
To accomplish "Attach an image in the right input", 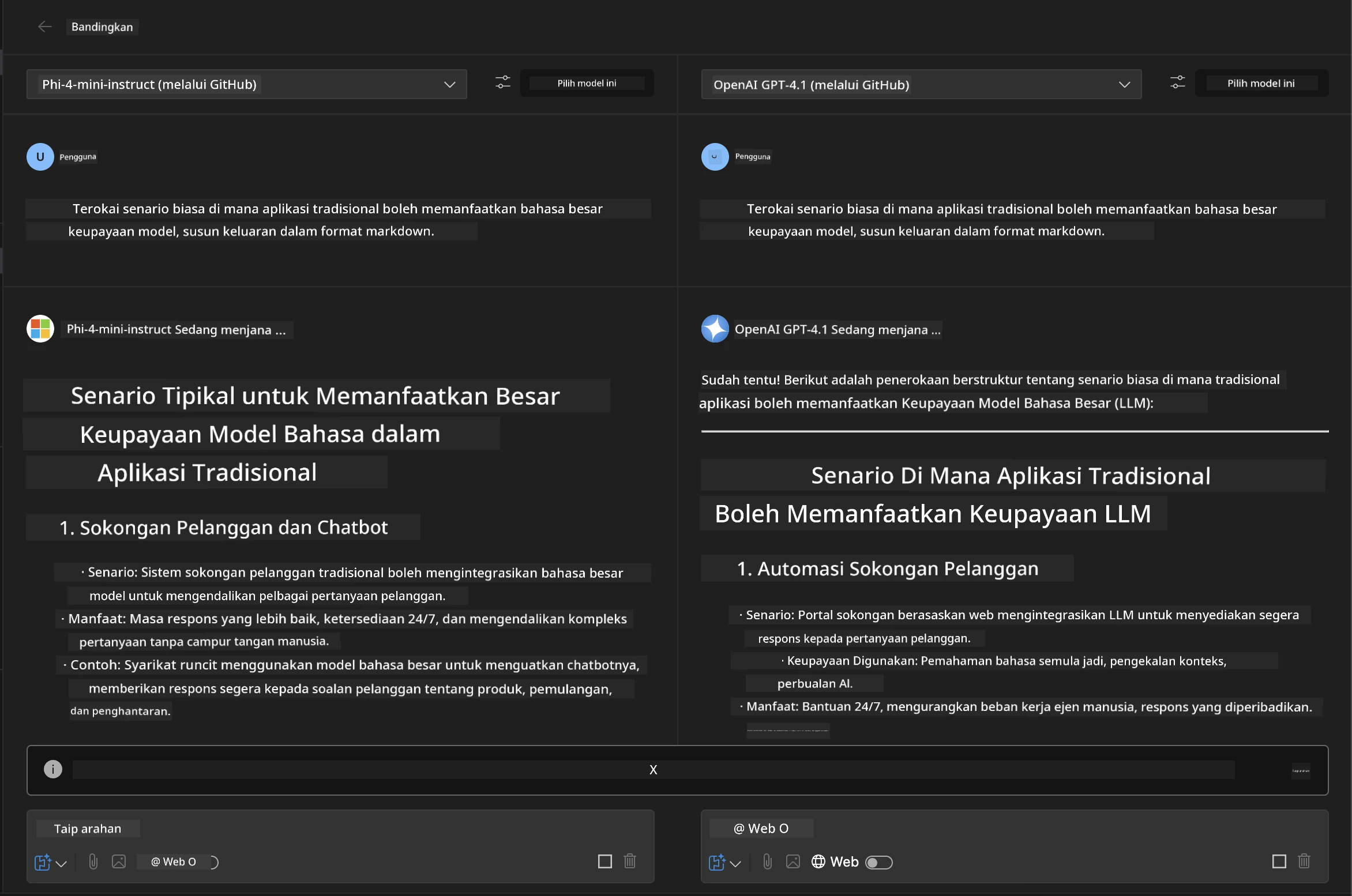I will point(793,861).
